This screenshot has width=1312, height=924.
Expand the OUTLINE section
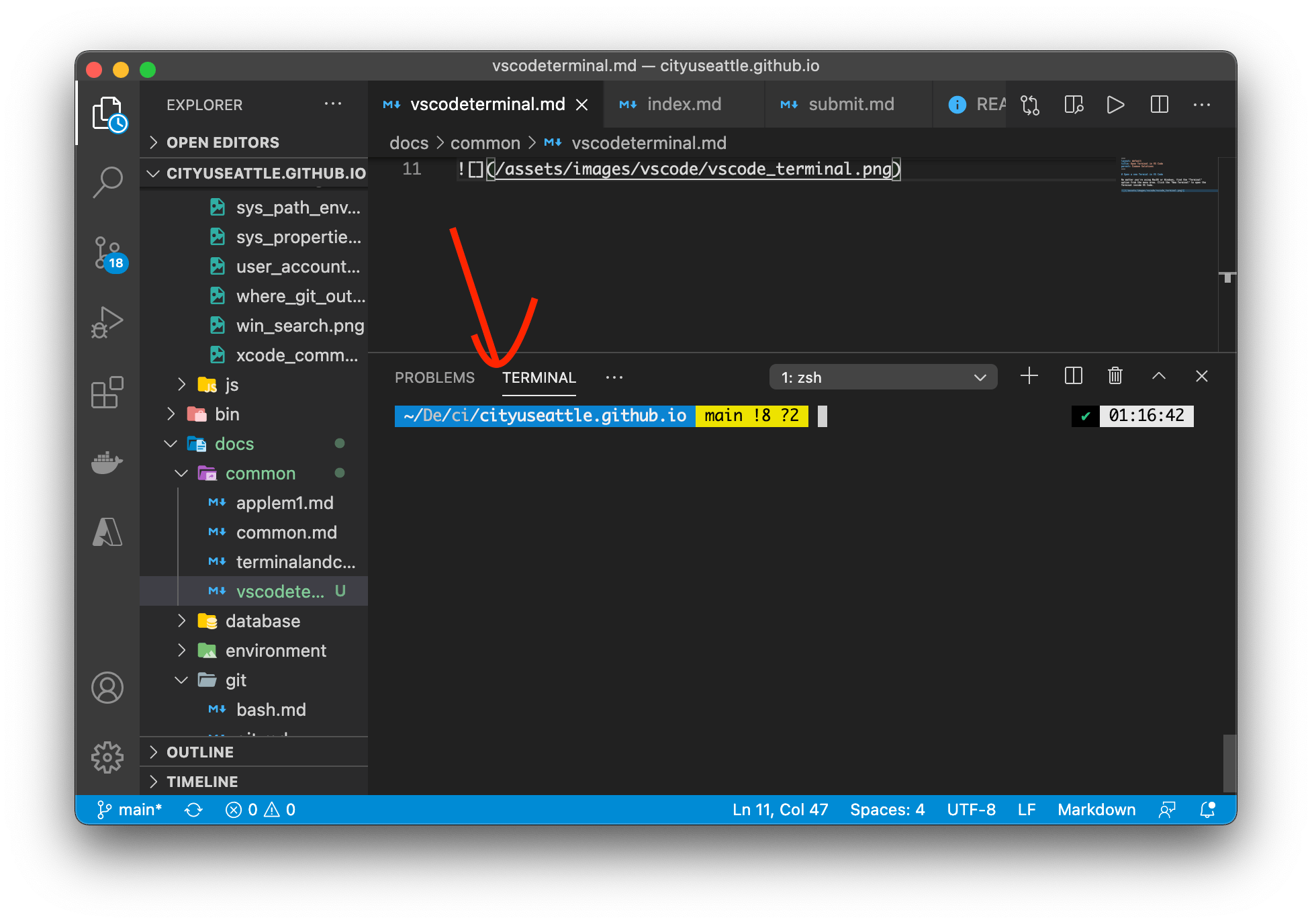coord(200,752)
